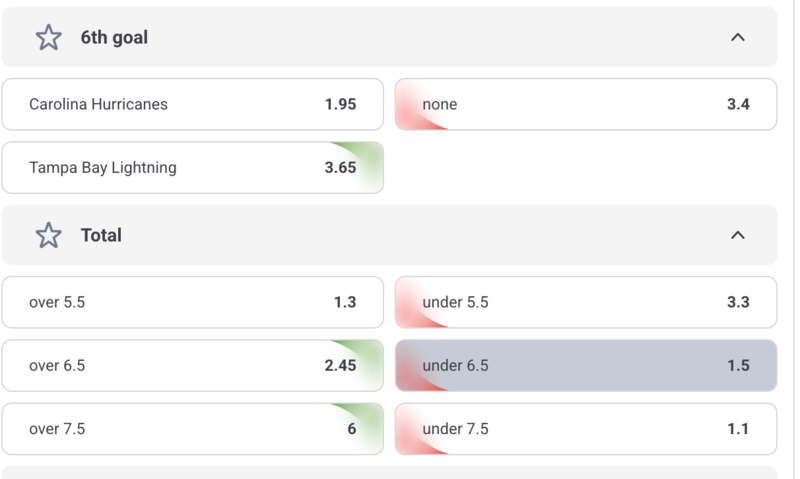Collapse the 6th goal section chevron
Viewport: 800px width, 479px height.
point(738,37)
